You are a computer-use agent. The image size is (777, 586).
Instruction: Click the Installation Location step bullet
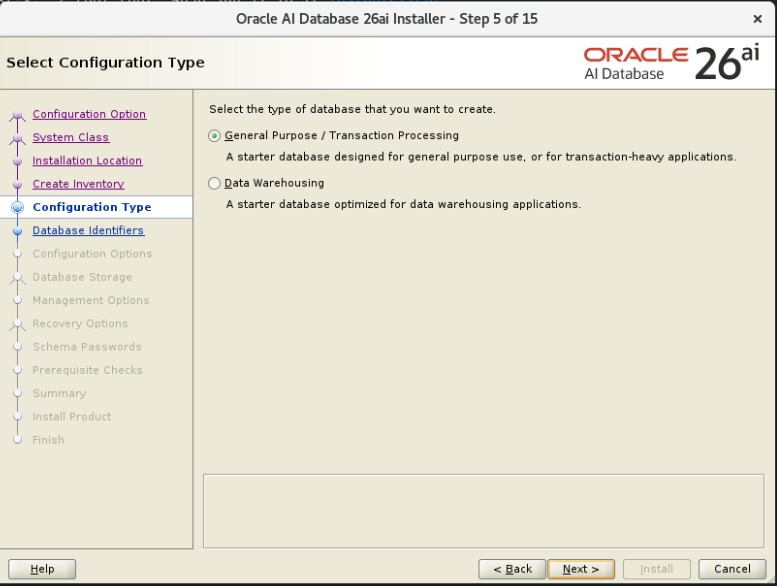(x=17, y=161)
